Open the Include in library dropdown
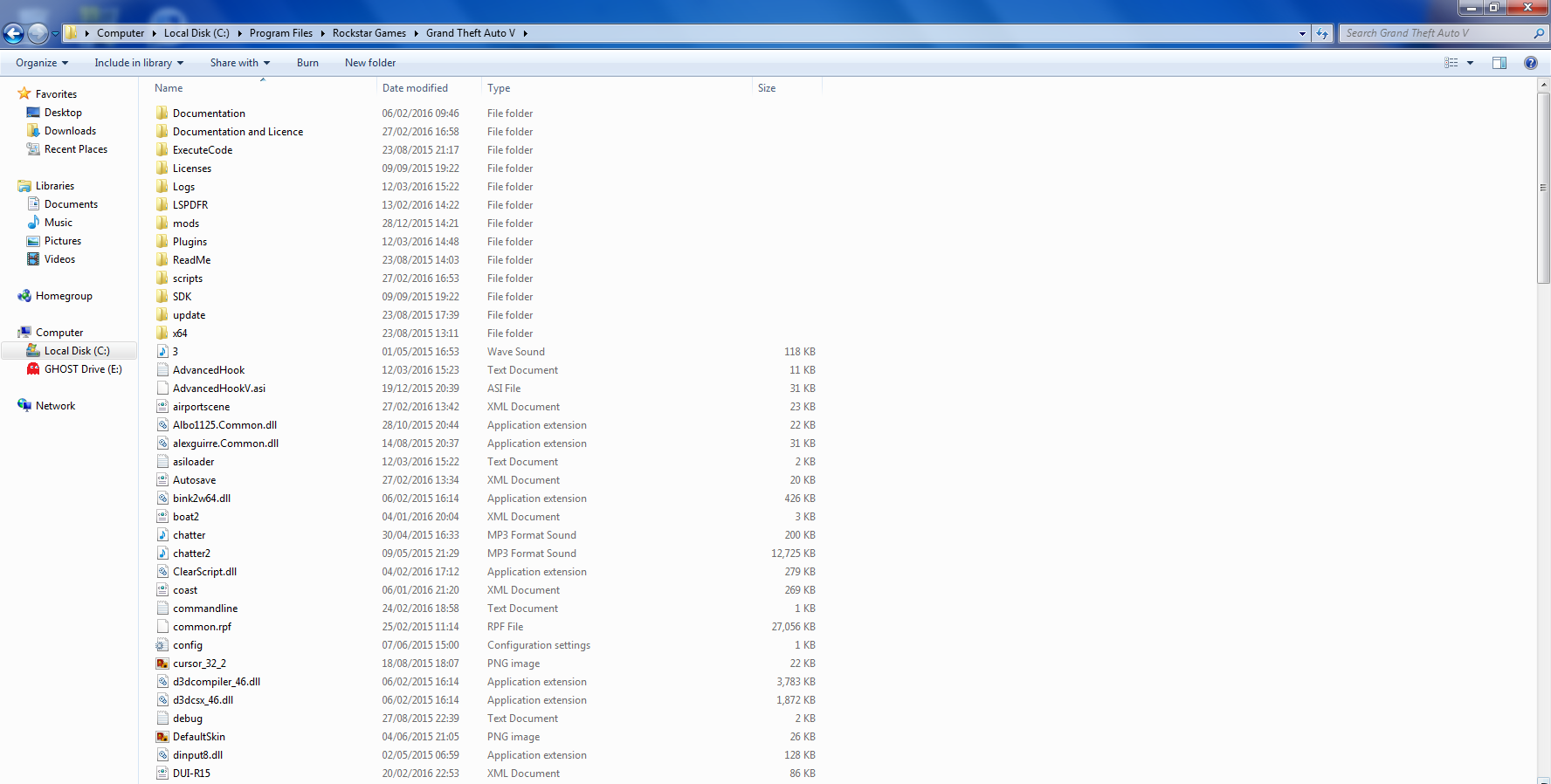 (x=139, y=63)
